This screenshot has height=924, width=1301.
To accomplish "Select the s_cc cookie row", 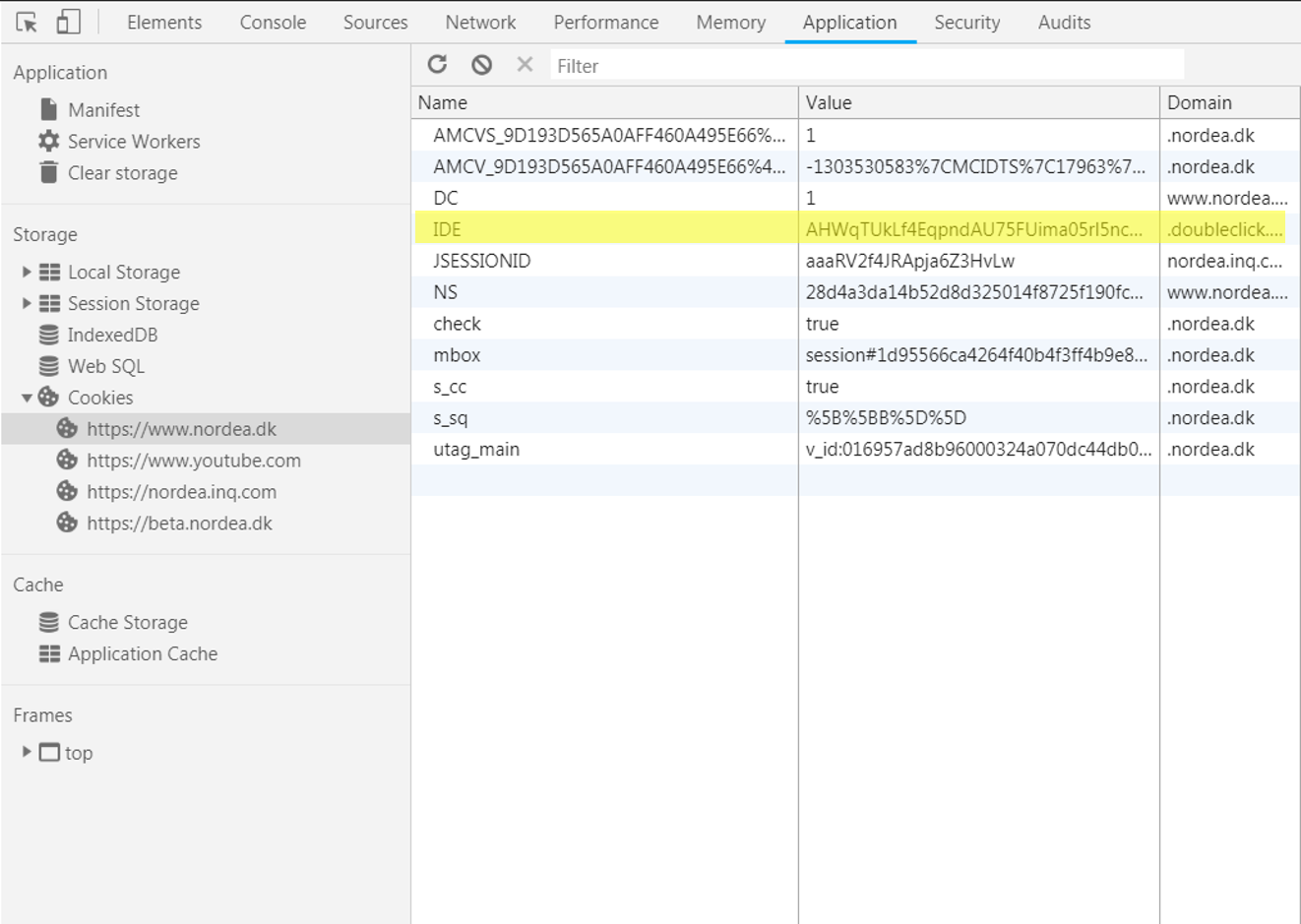I will pos(855,387).
